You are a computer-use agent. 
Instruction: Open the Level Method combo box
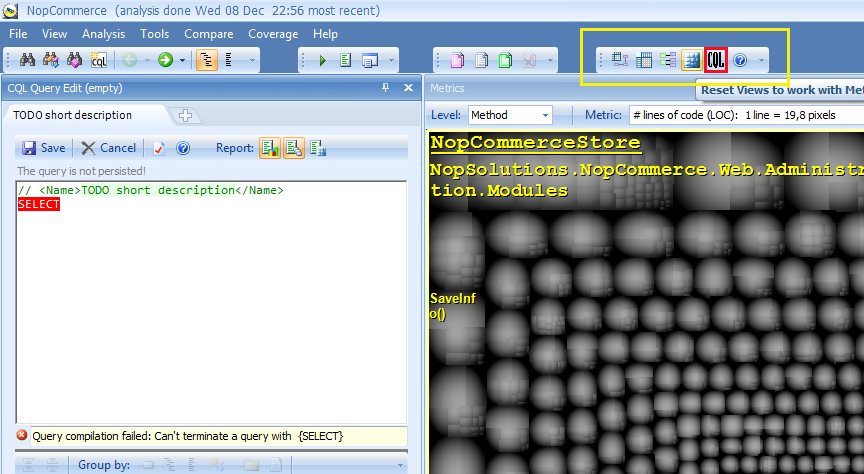tap(510, 115)
